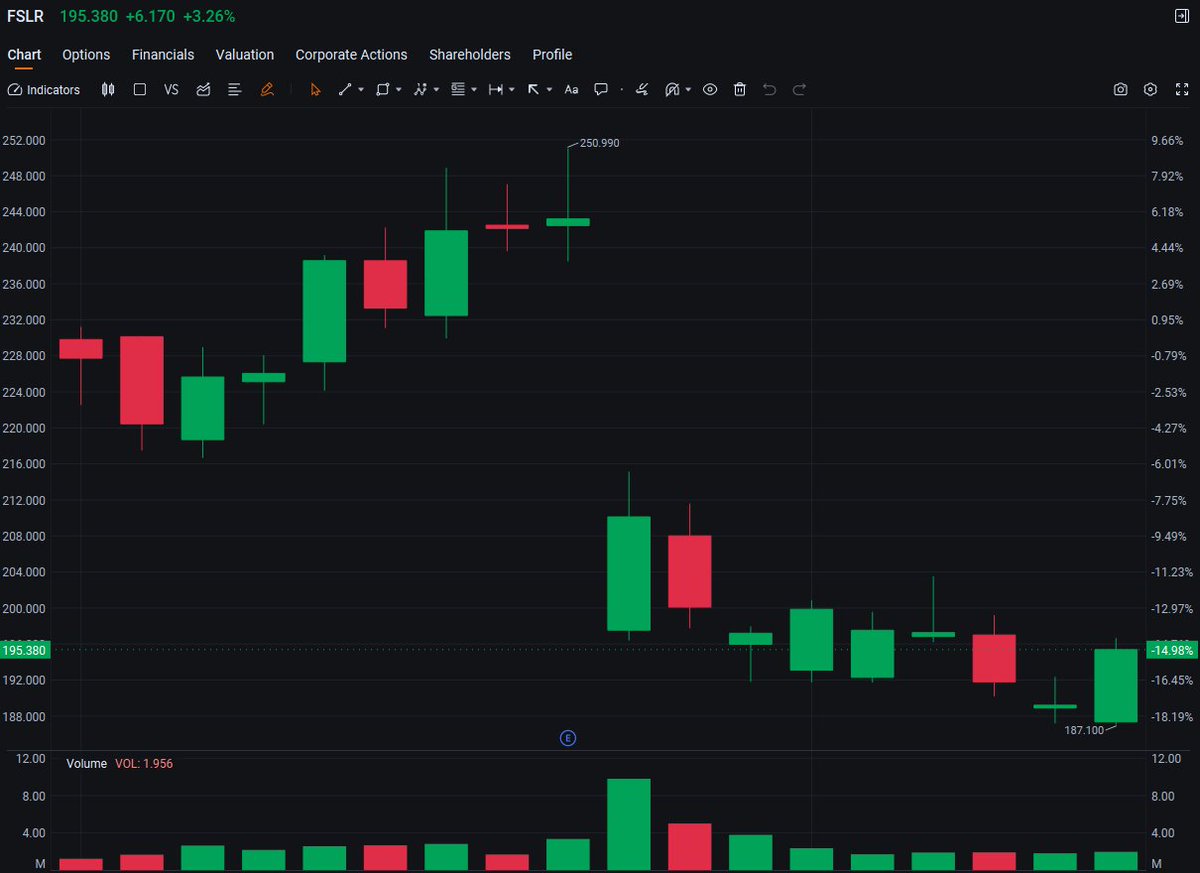This screenshot has width=1200, height=873.
Task: Open the Profile tab
Action: 552,55
